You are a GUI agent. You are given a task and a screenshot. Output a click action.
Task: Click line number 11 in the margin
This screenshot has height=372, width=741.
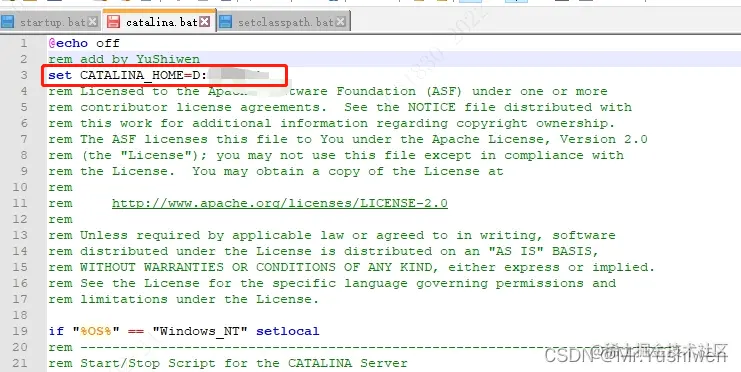tap(20, 203)
